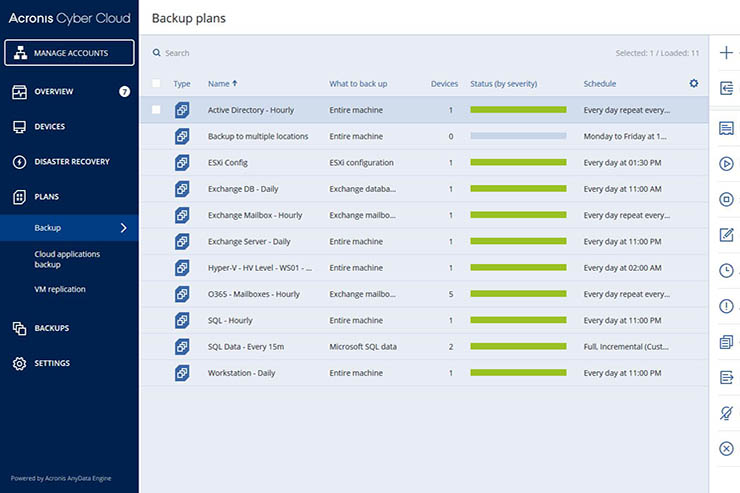This screenshot has width=740, height=493.
Task: Open Cloud applications backup link
Action: [x=65, y=259]
